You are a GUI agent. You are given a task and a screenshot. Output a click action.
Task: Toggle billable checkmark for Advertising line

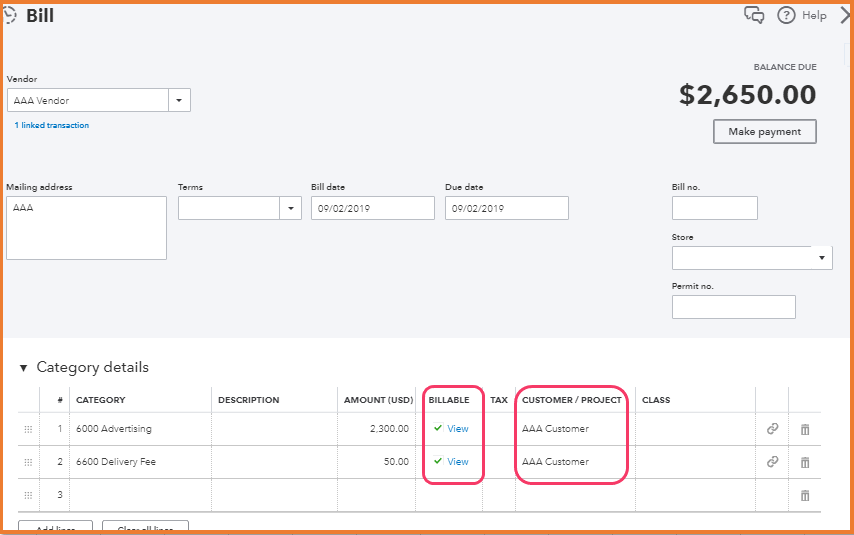point(438,429)
